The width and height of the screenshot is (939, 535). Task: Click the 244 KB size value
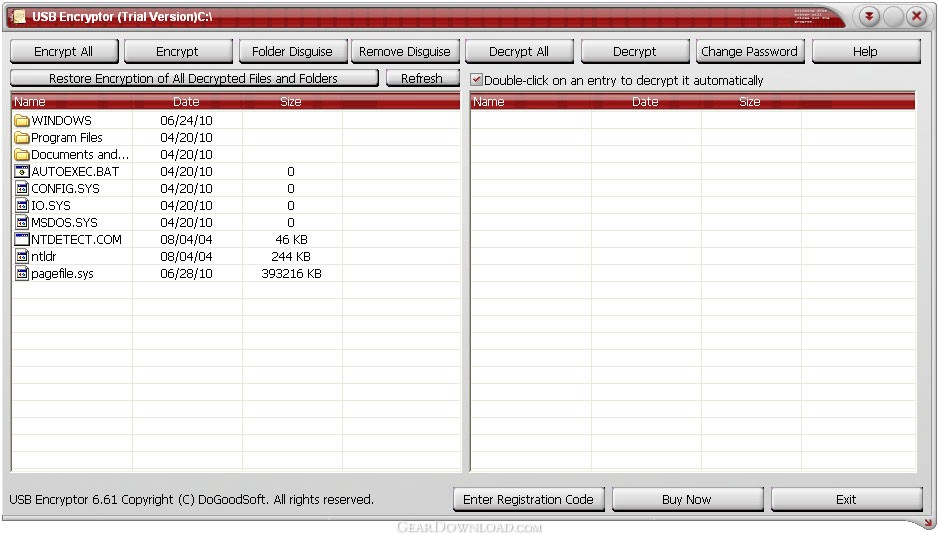tap(292, 256)
